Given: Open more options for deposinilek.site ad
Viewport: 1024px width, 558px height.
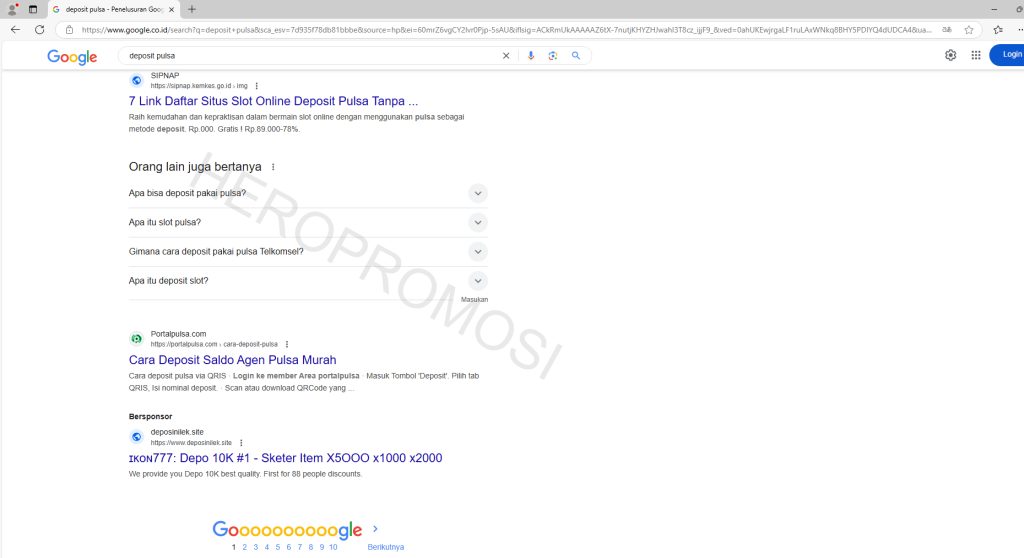Looking at the screenshot, I should pyautogui.click(x=241, y=442).
